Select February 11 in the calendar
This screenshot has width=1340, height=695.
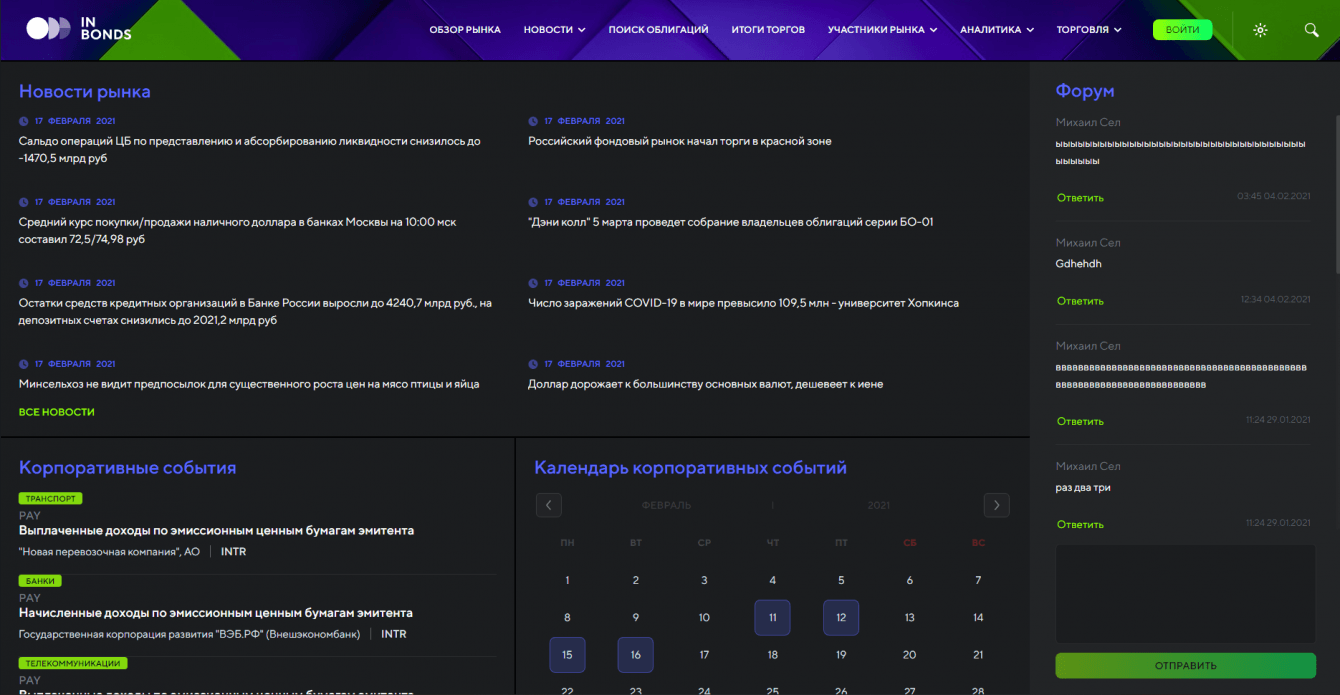pyautogui.click(x=772, y=618)
